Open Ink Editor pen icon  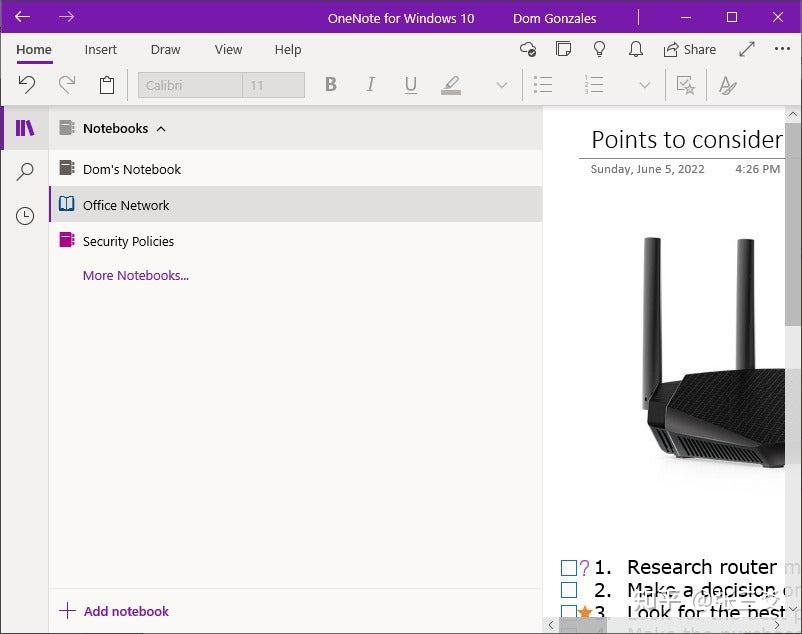pos(728,85)
